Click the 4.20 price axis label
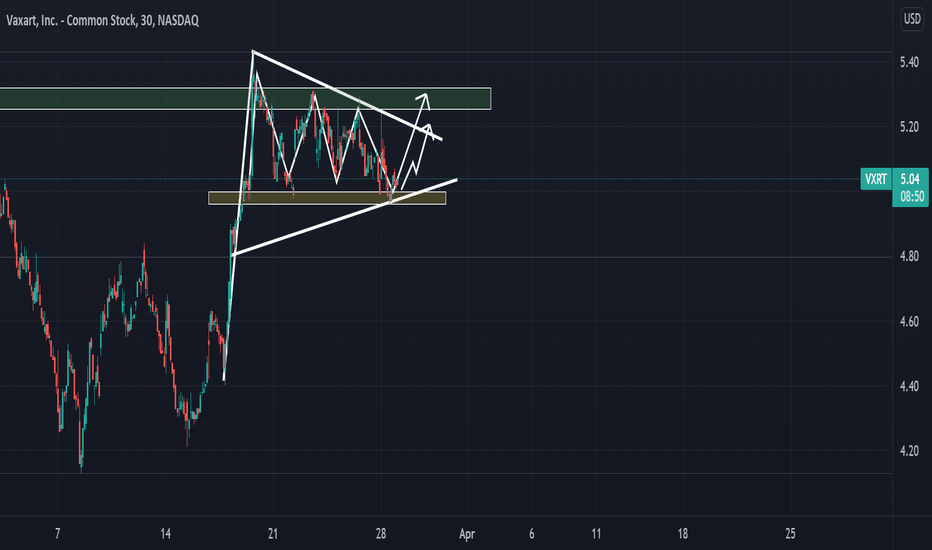932x550 pixels. [909, 451]
